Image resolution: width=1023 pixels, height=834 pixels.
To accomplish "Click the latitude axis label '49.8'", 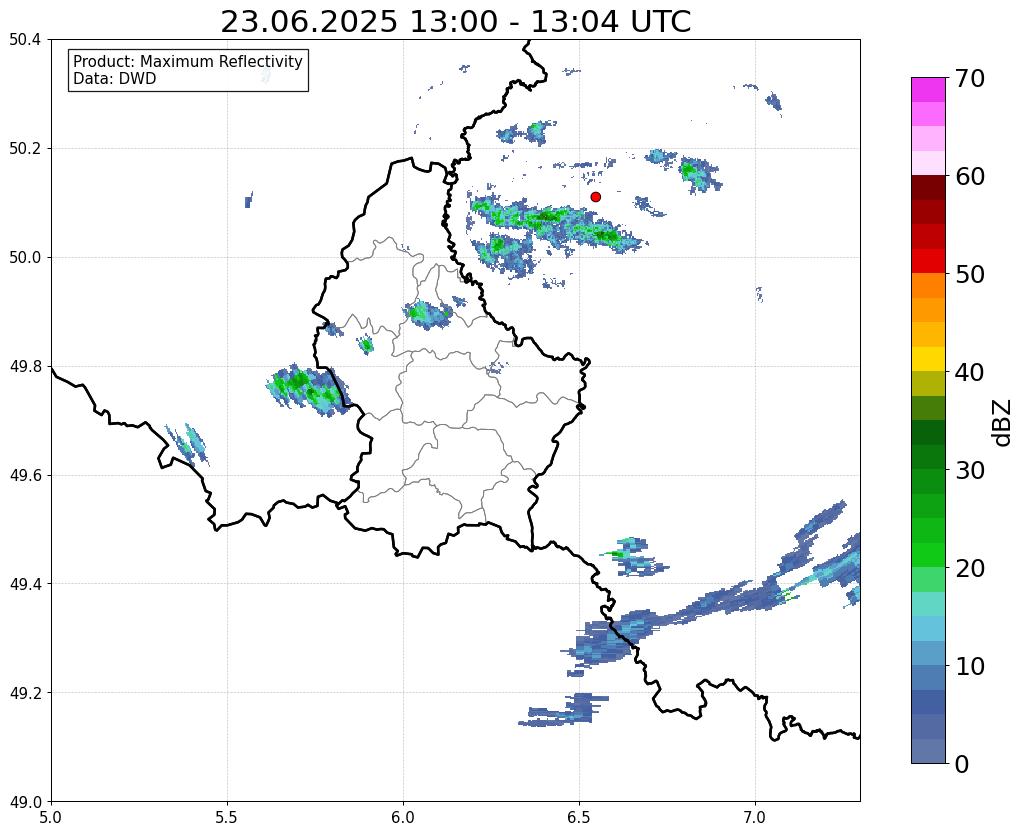I will (x=25, y=367).
